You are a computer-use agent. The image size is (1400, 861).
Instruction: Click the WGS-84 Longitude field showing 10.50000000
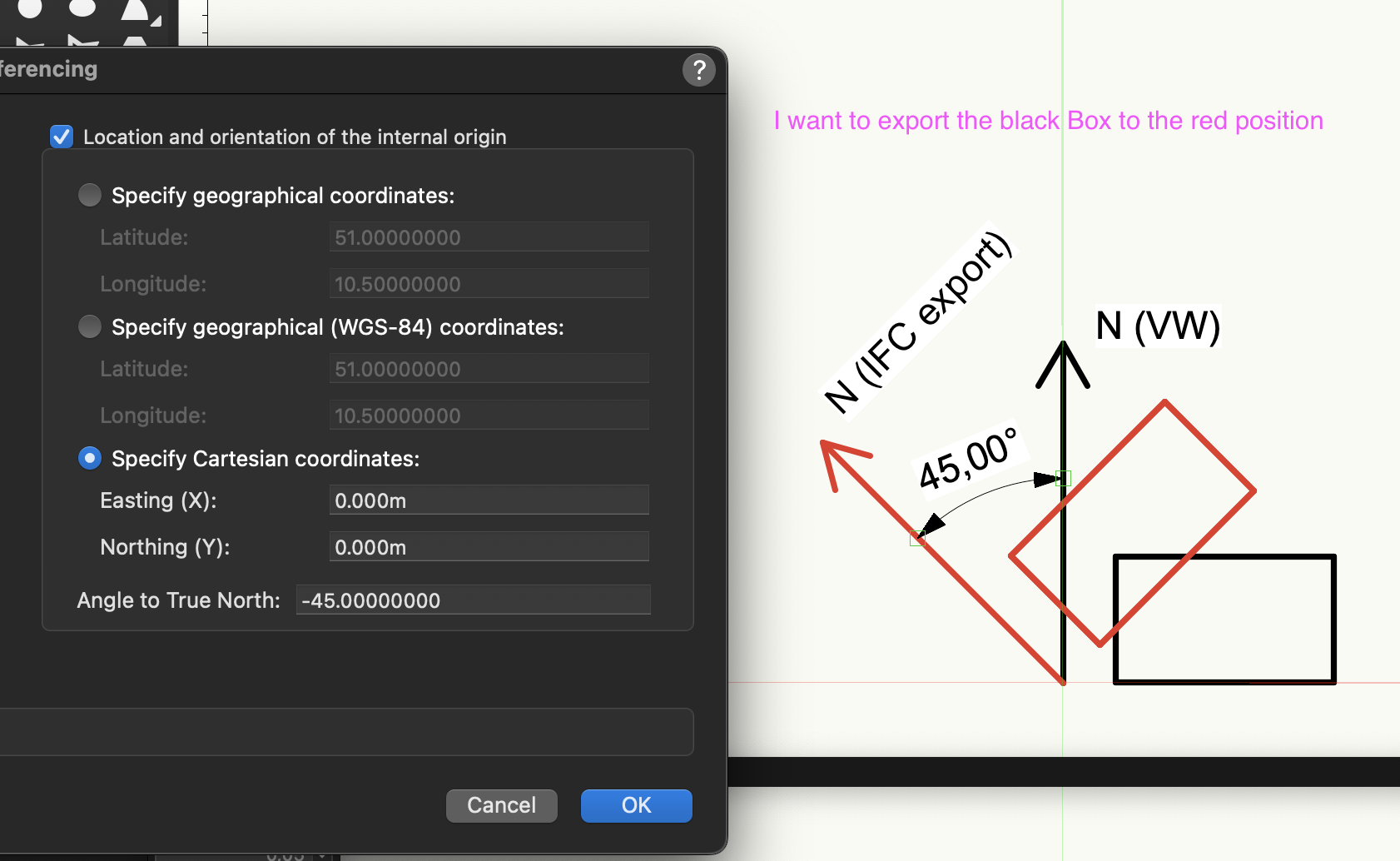point(489,415)
